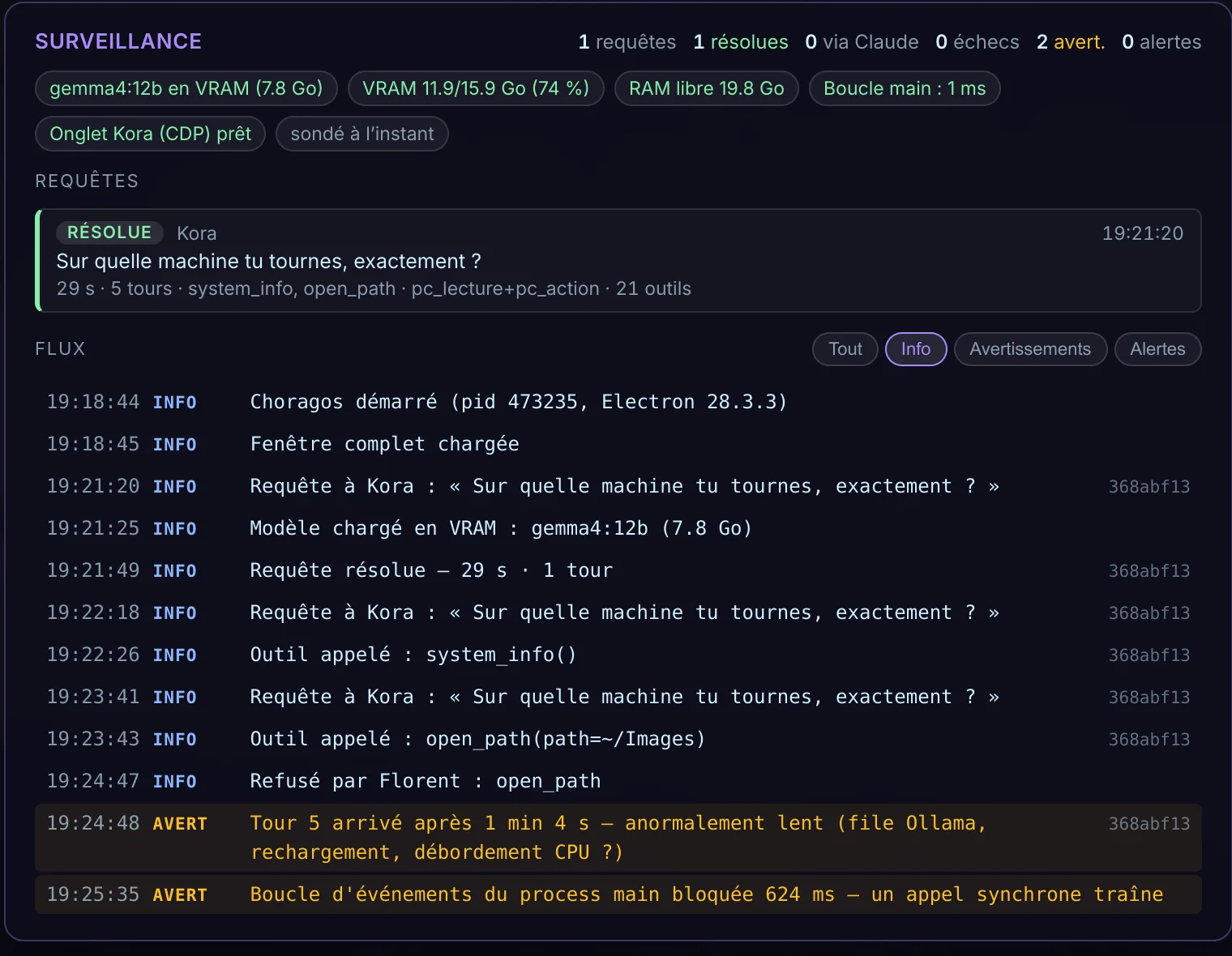The image size is (1232, 956).
Task: Click the 1 requêtes counter
Action: click(627, 42)
